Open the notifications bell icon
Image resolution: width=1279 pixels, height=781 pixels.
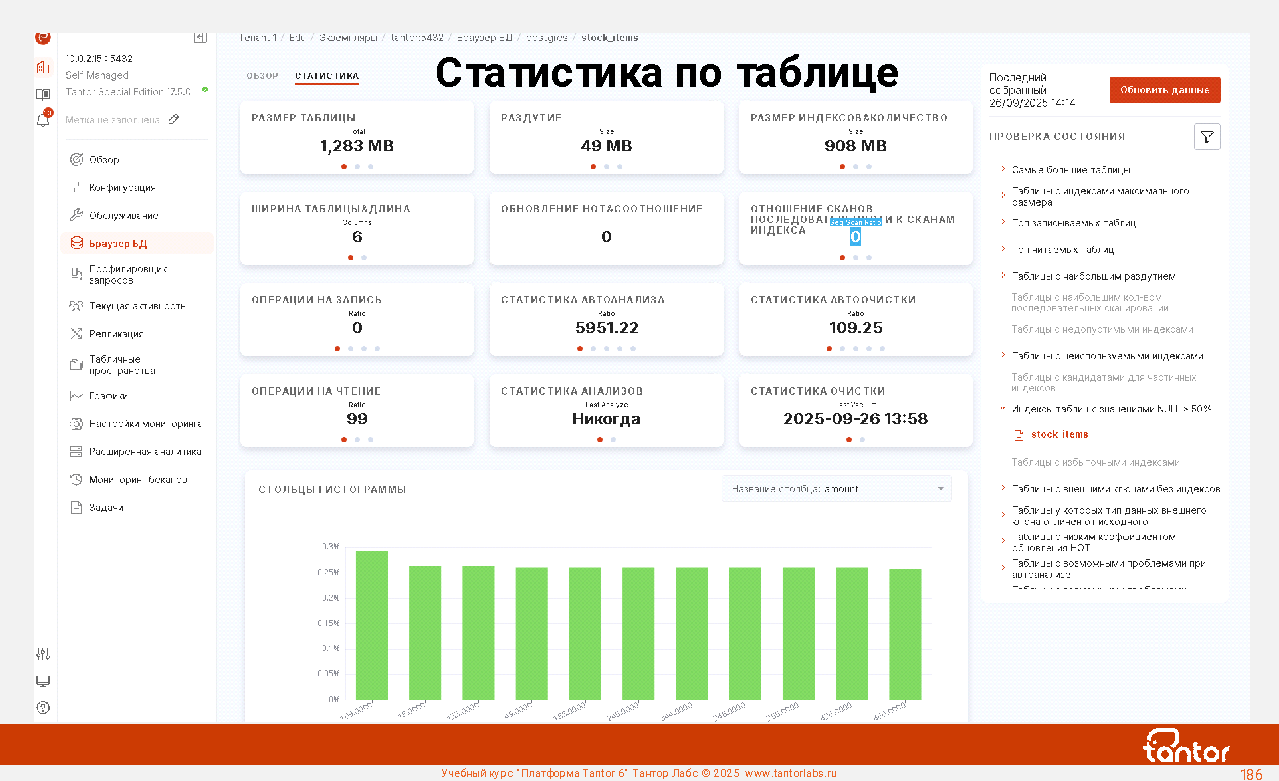(43, 120)
